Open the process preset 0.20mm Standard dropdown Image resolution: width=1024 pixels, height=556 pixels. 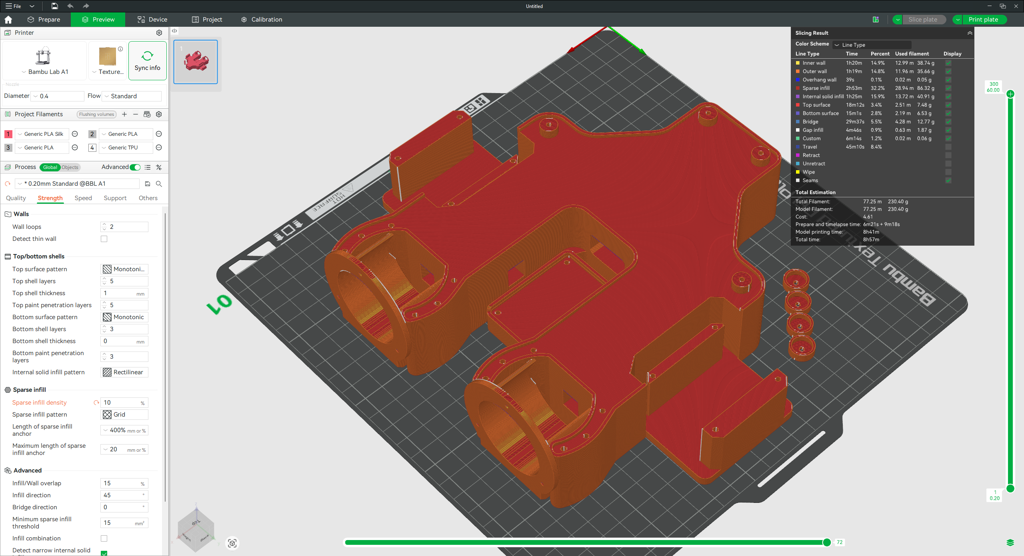(x=77, y=184)
